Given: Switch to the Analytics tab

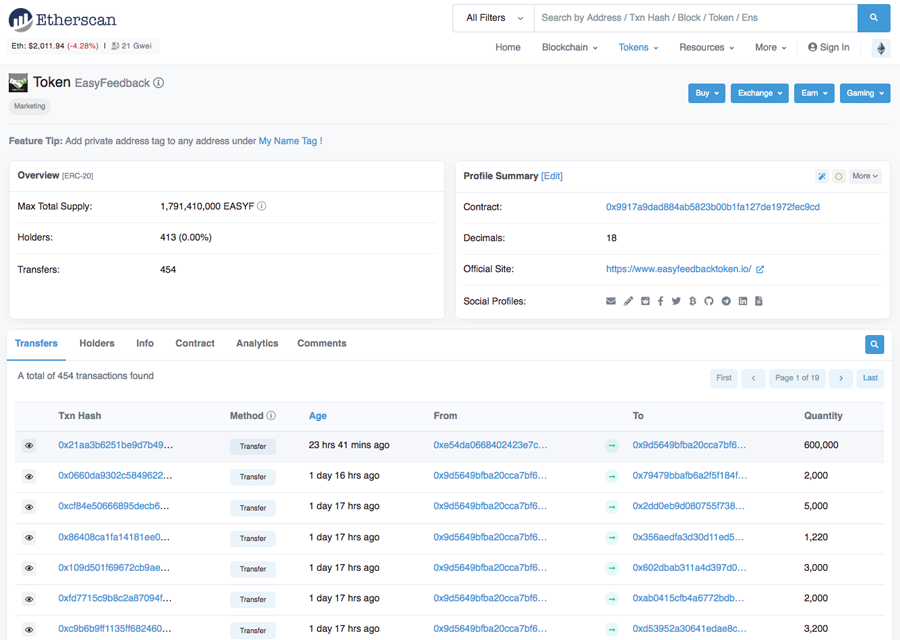Looking at the screenshot, I should (257, 343).
